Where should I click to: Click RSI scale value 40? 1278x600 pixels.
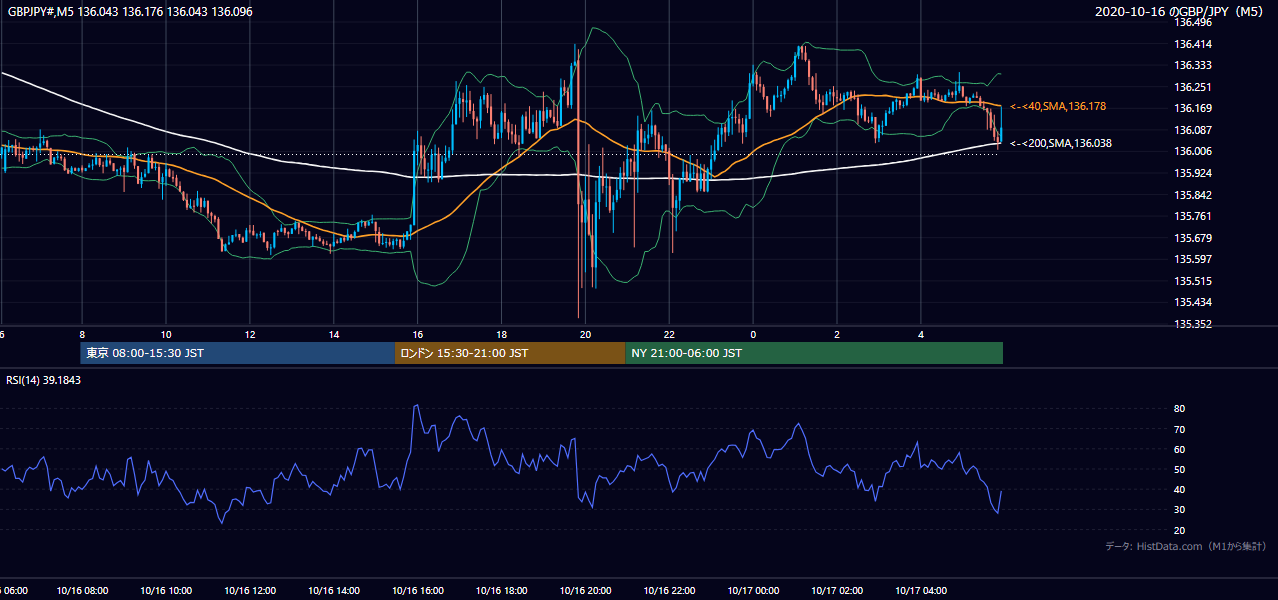[x=1180, y=489]
